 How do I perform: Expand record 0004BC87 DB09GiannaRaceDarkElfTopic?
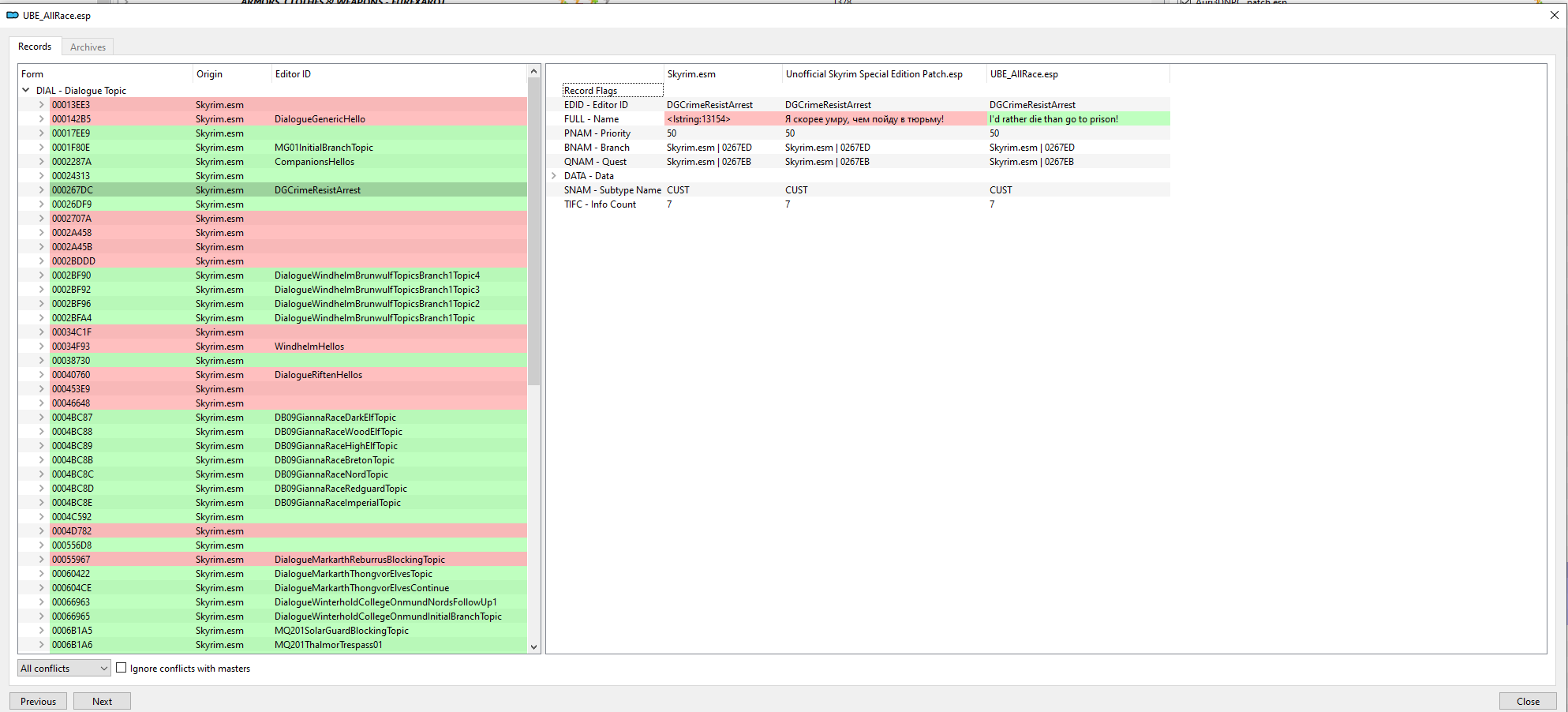(x=42, y=418)
